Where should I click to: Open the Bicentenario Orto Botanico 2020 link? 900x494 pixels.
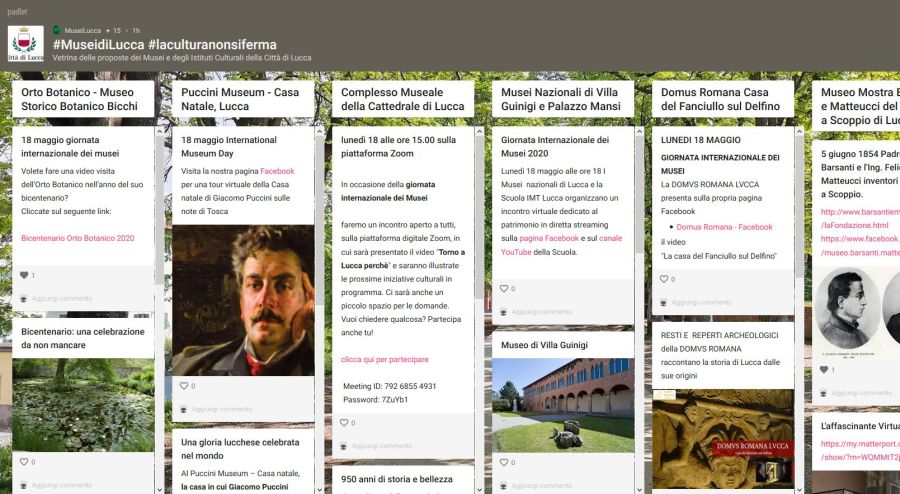(77, 238)
